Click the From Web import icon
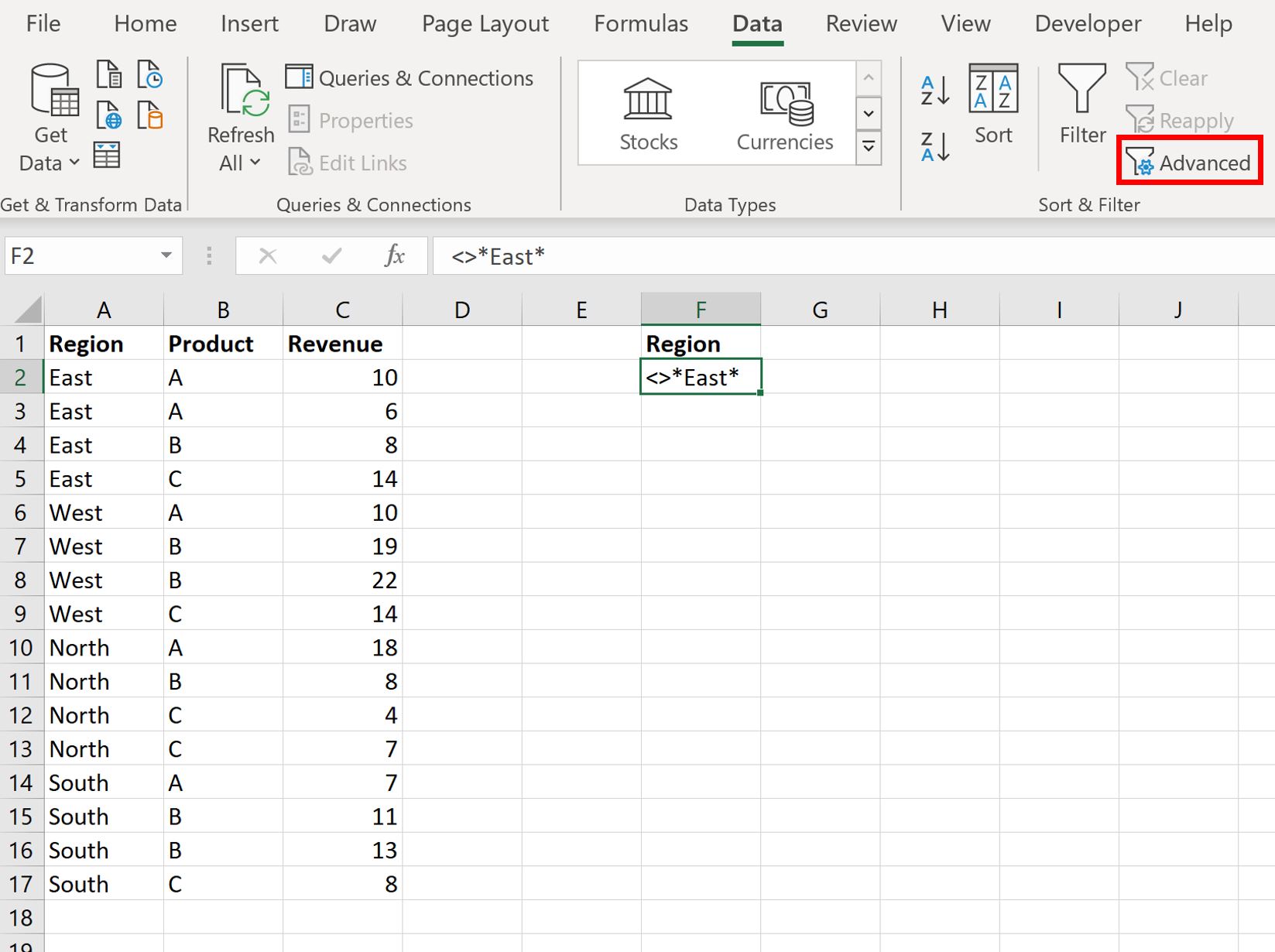Screen dimensions: 1275x952 [108, 116]
